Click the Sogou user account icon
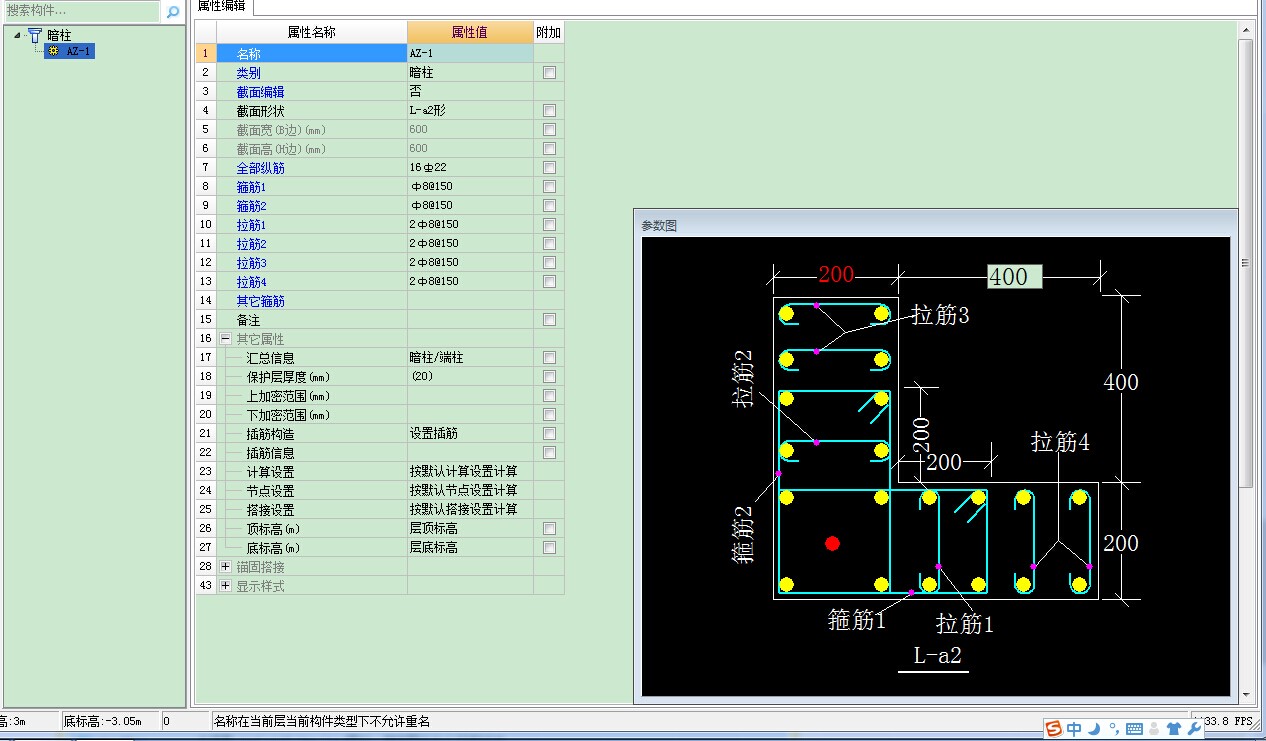1266x741 pixels. pyautogui.click(x=1155, y=729)
